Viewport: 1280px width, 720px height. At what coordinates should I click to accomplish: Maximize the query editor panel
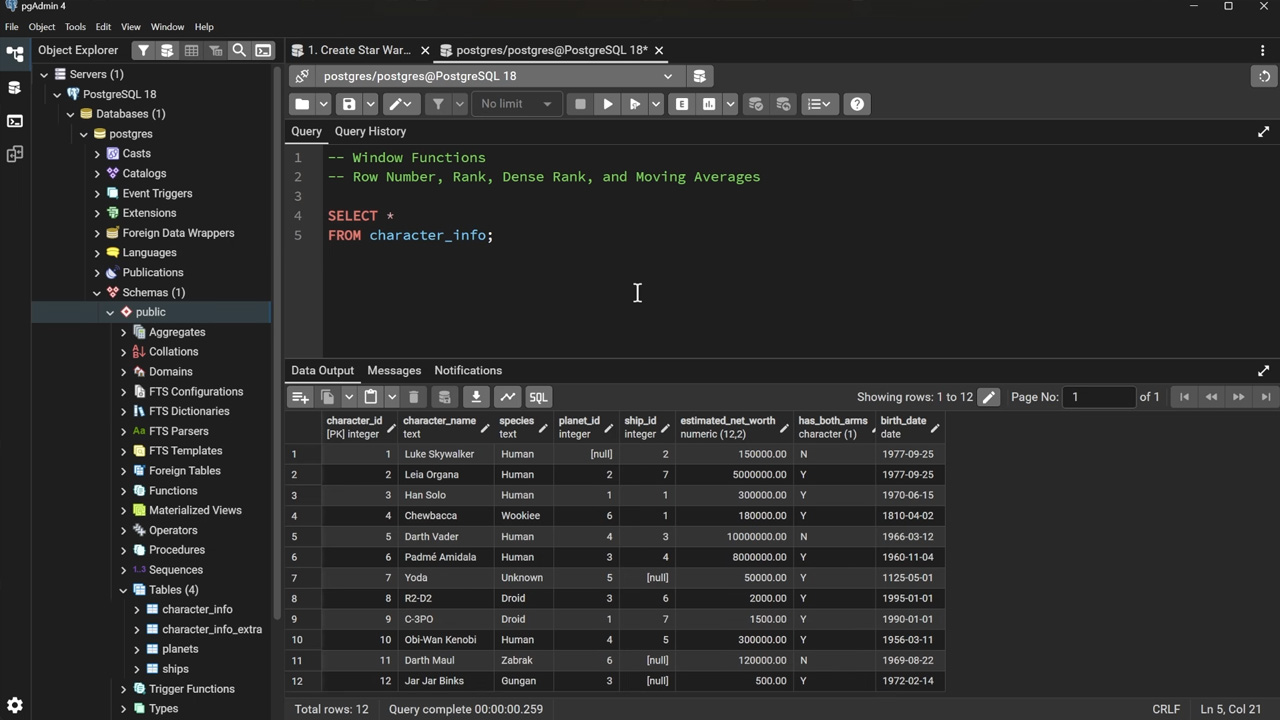pos(1263,132)
